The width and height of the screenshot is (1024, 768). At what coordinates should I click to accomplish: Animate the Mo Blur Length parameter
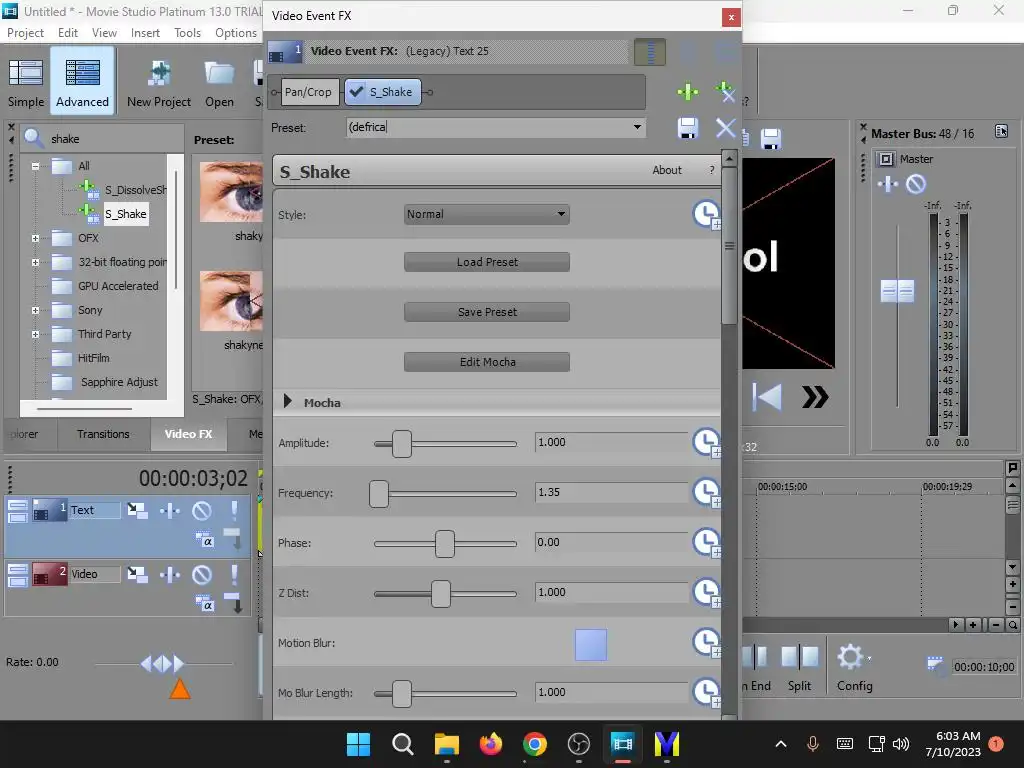pyautogui.click(x=707, y=693)
